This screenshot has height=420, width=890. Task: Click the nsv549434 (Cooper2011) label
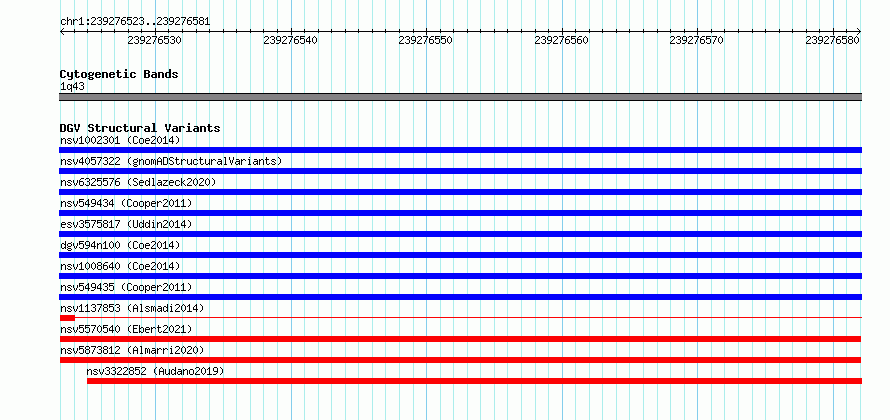coord(126,203)
